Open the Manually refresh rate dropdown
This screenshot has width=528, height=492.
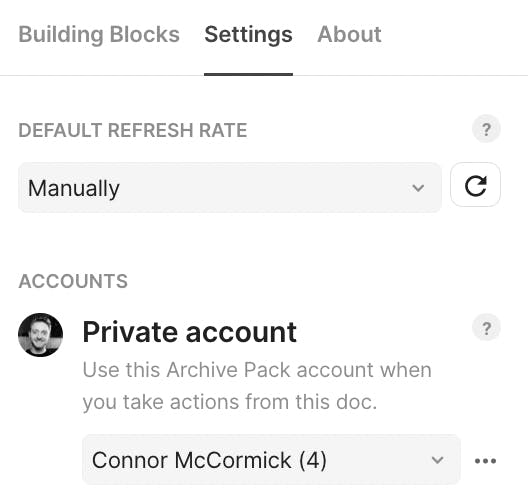(x=230, y=188)
